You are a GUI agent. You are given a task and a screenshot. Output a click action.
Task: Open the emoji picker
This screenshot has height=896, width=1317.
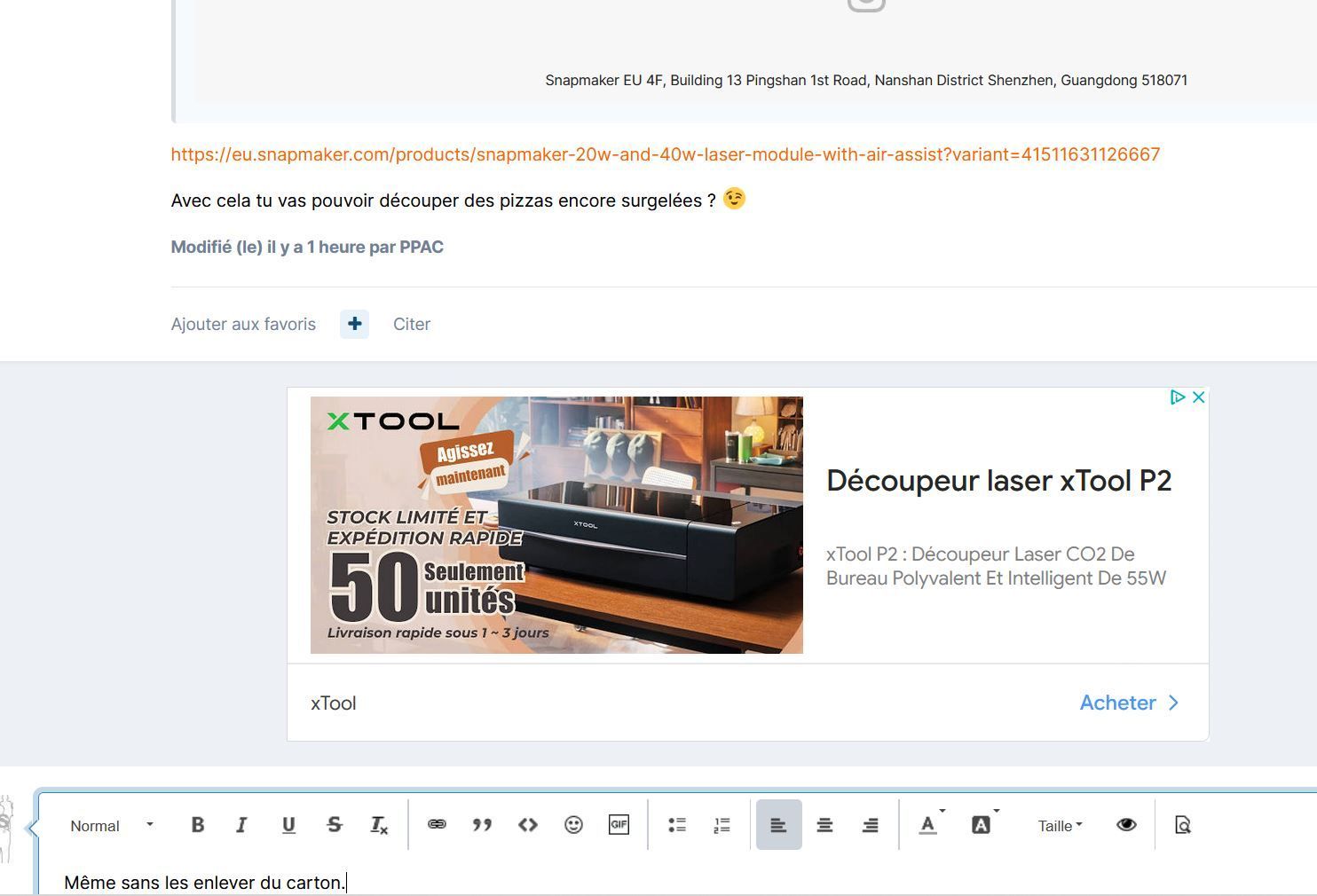573,825
